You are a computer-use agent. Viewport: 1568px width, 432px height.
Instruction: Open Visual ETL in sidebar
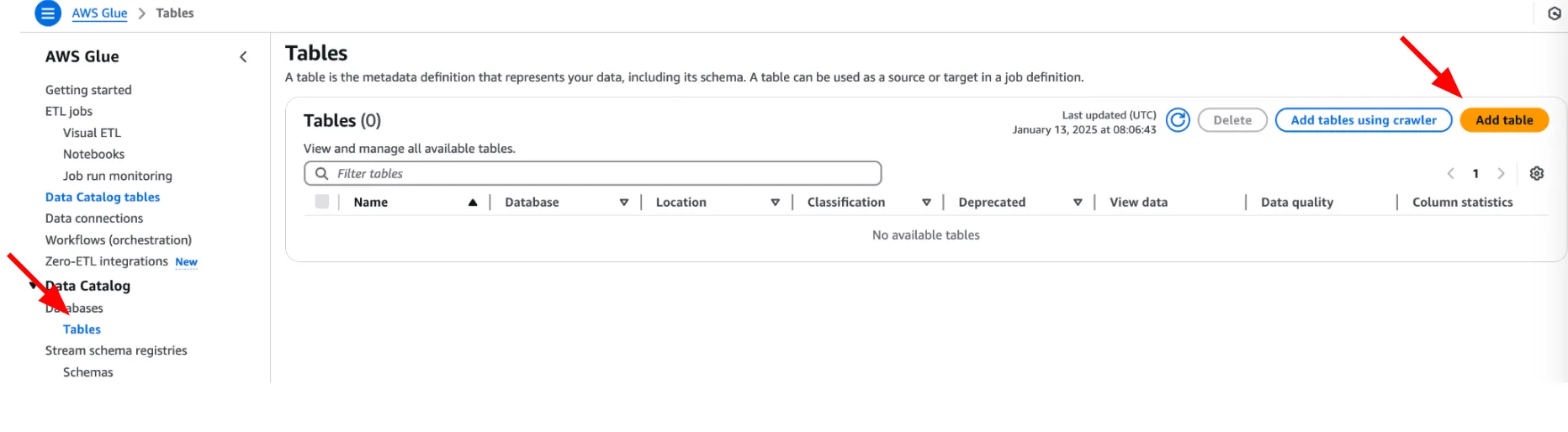point(92,133)
